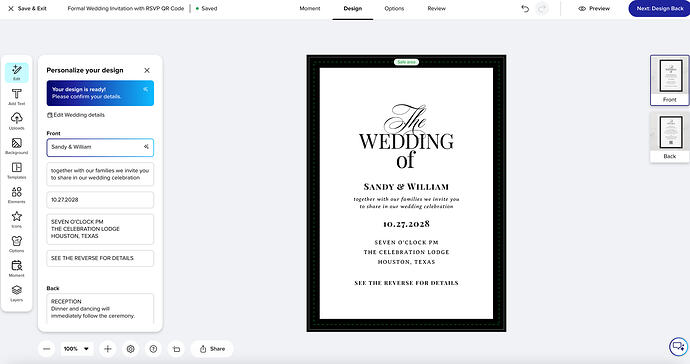
Task: Select the together with our families text on card
Action: tap(406, 202)
